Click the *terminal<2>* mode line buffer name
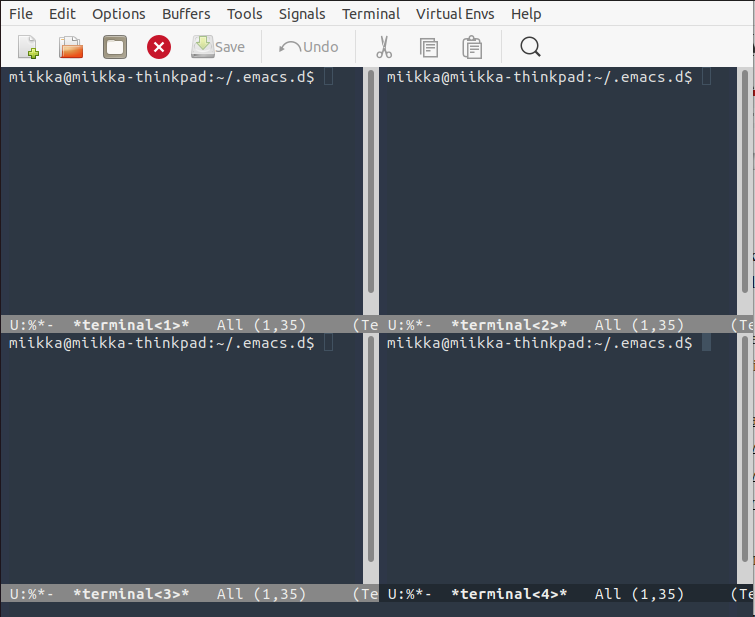The image size is (755, 617). tap(509, 325)
